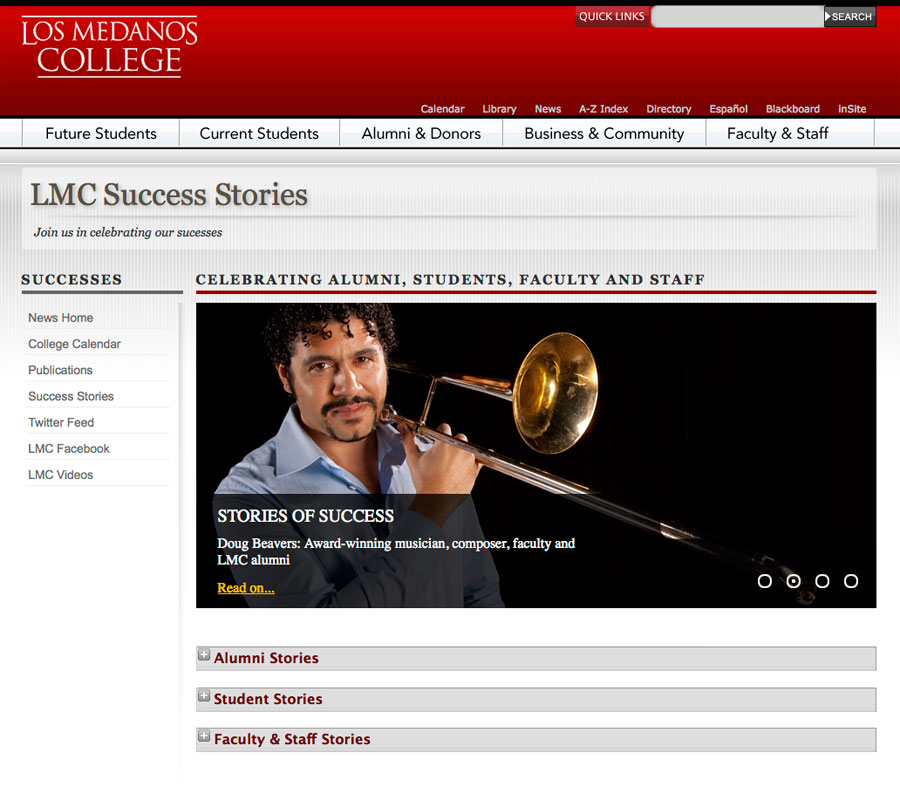Image resolution: width=900 pixels, height=794 pixels.
Task: Select the second slideshow dot
Action: click(793, 581)
